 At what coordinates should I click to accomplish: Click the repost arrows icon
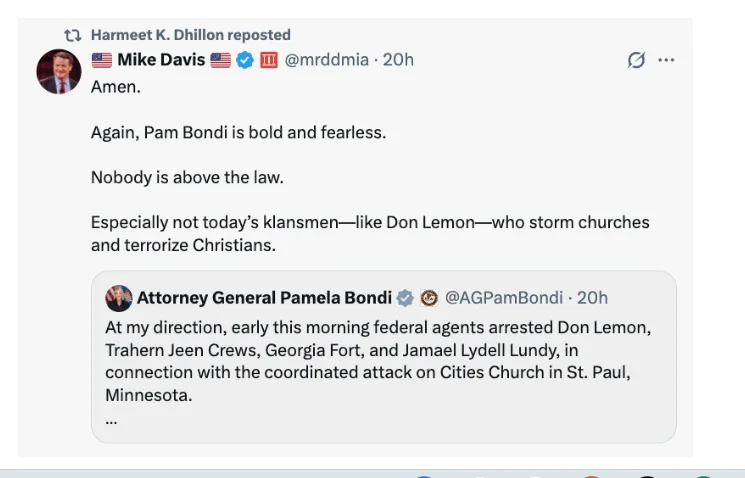[73, 35]
